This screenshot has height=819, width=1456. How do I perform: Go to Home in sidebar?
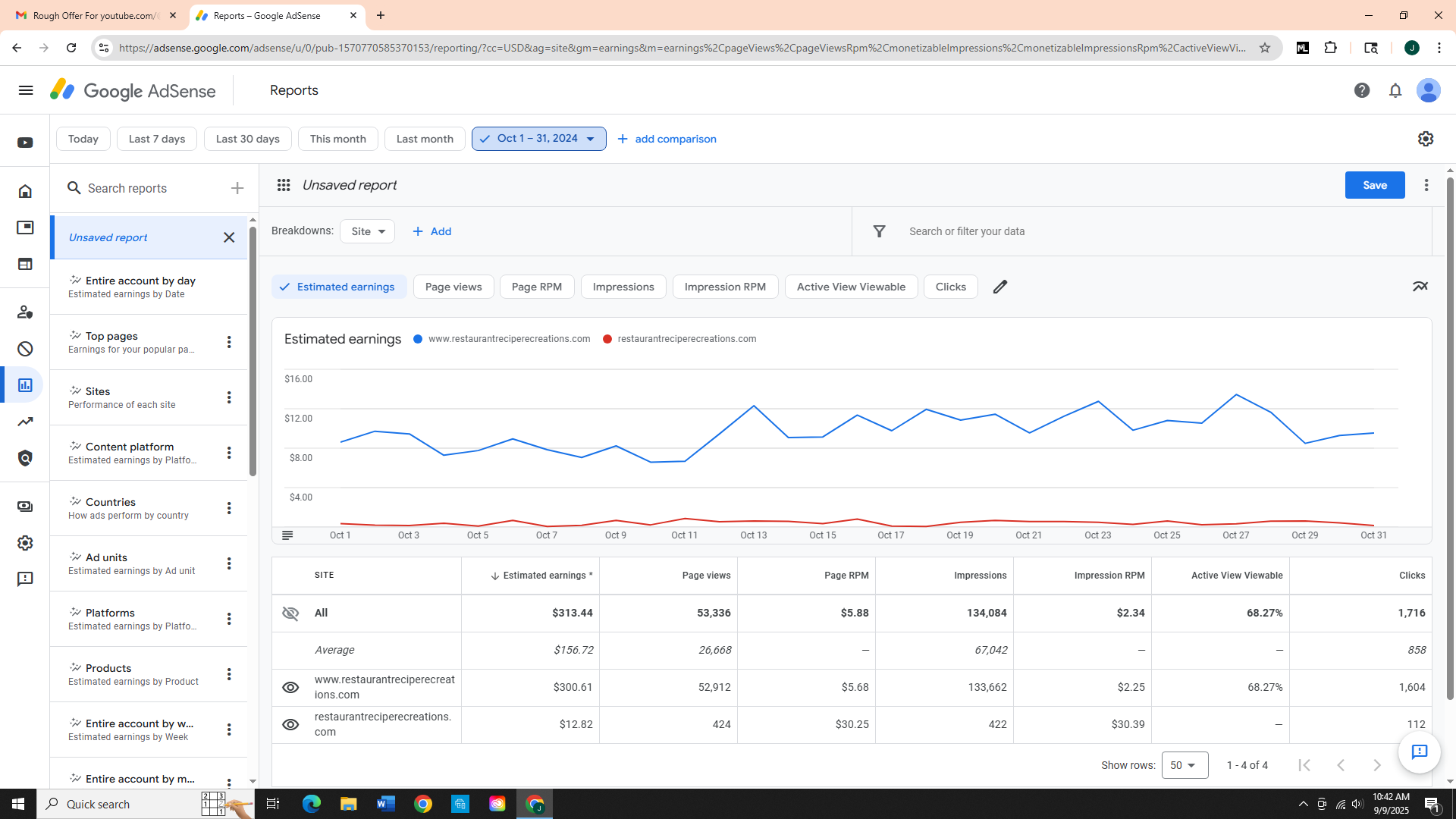(25, 191)
